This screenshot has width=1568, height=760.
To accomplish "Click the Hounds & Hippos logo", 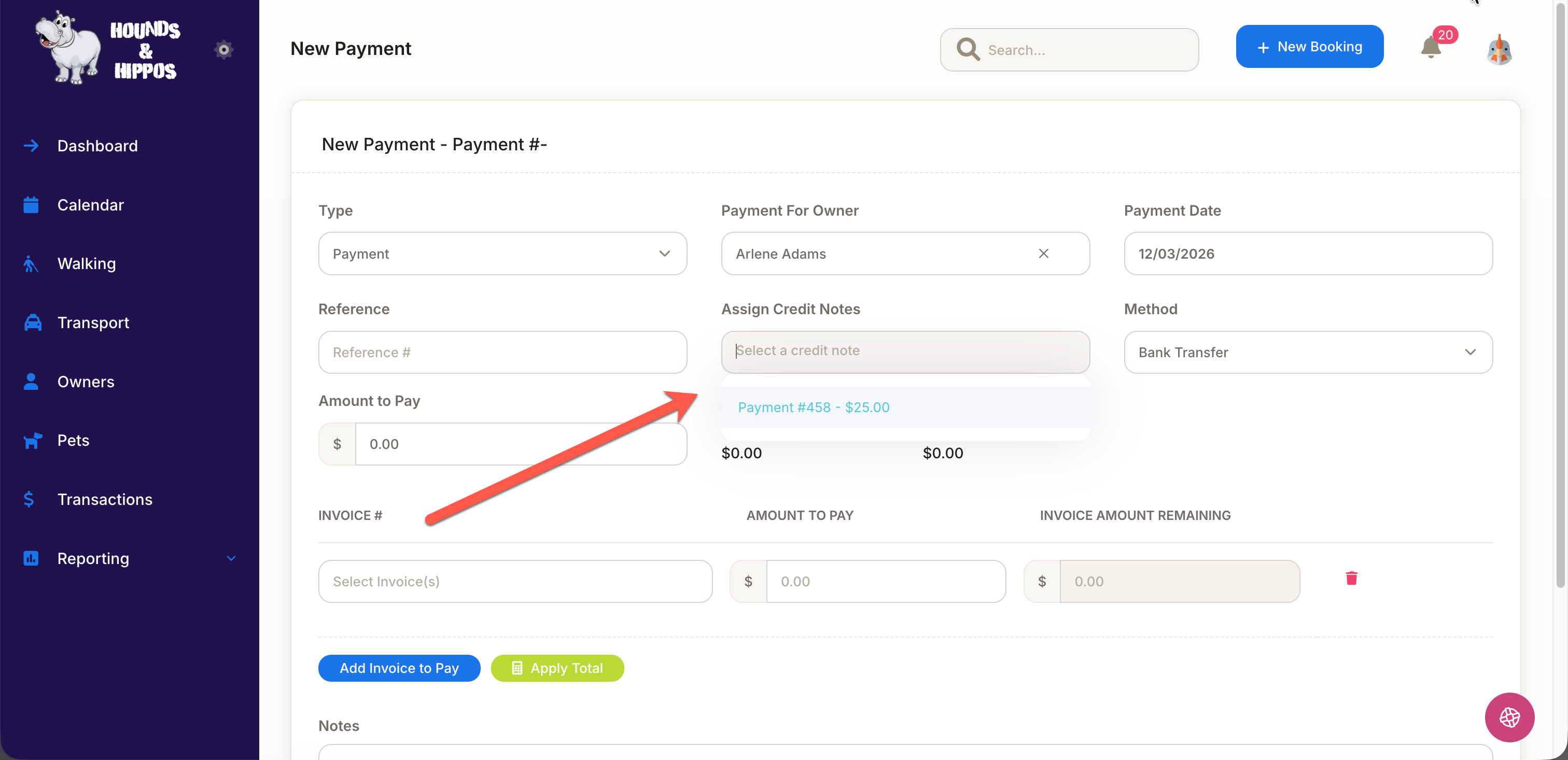I will (x=107, y=48).
